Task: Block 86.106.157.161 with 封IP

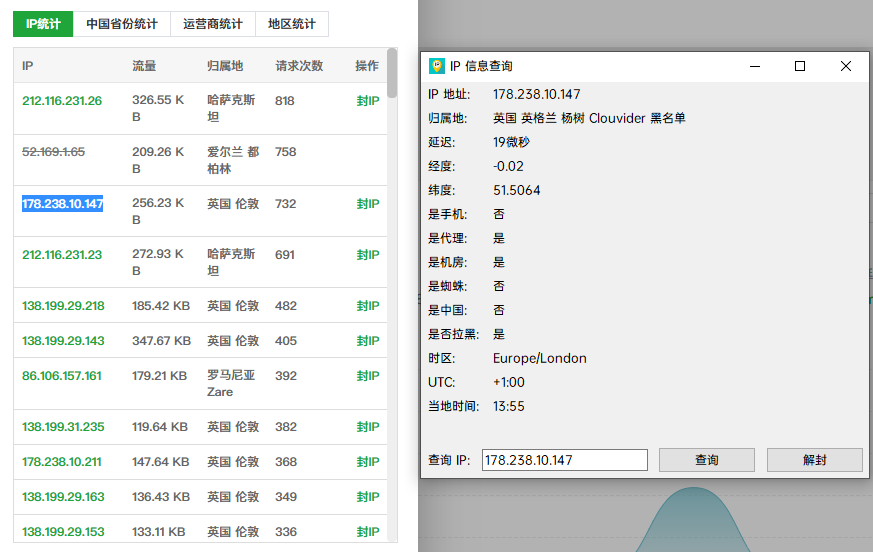Action: (367, 376)
